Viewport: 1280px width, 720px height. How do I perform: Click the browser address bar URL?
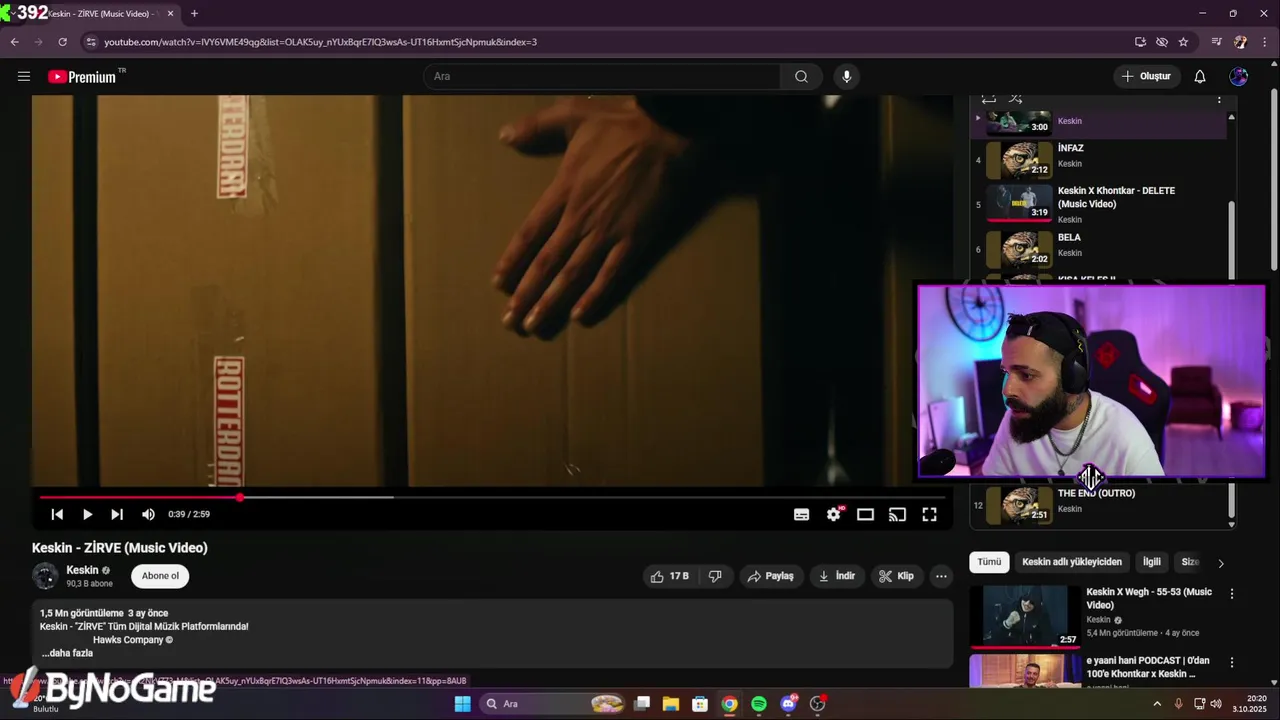click(x=320, y=42)
